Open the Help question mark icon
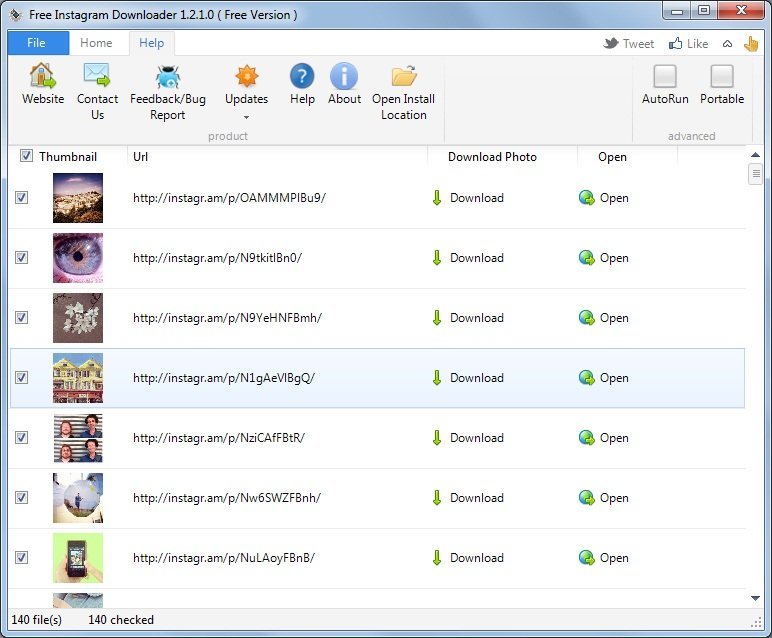The image size is (772, 638). (302, 76)
